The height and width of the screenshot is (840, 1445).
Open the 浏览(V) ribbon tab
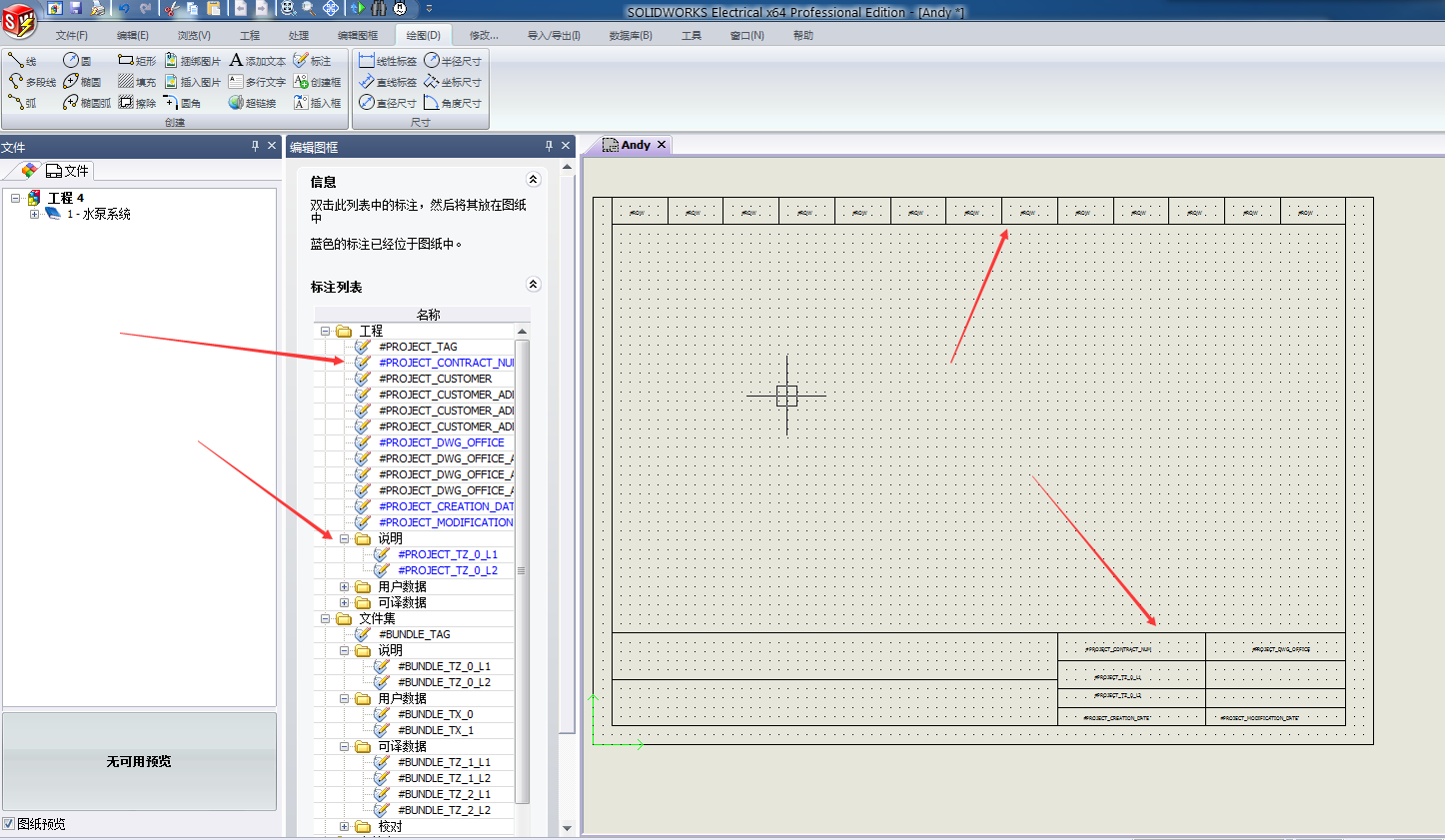(x=194, y=35)
